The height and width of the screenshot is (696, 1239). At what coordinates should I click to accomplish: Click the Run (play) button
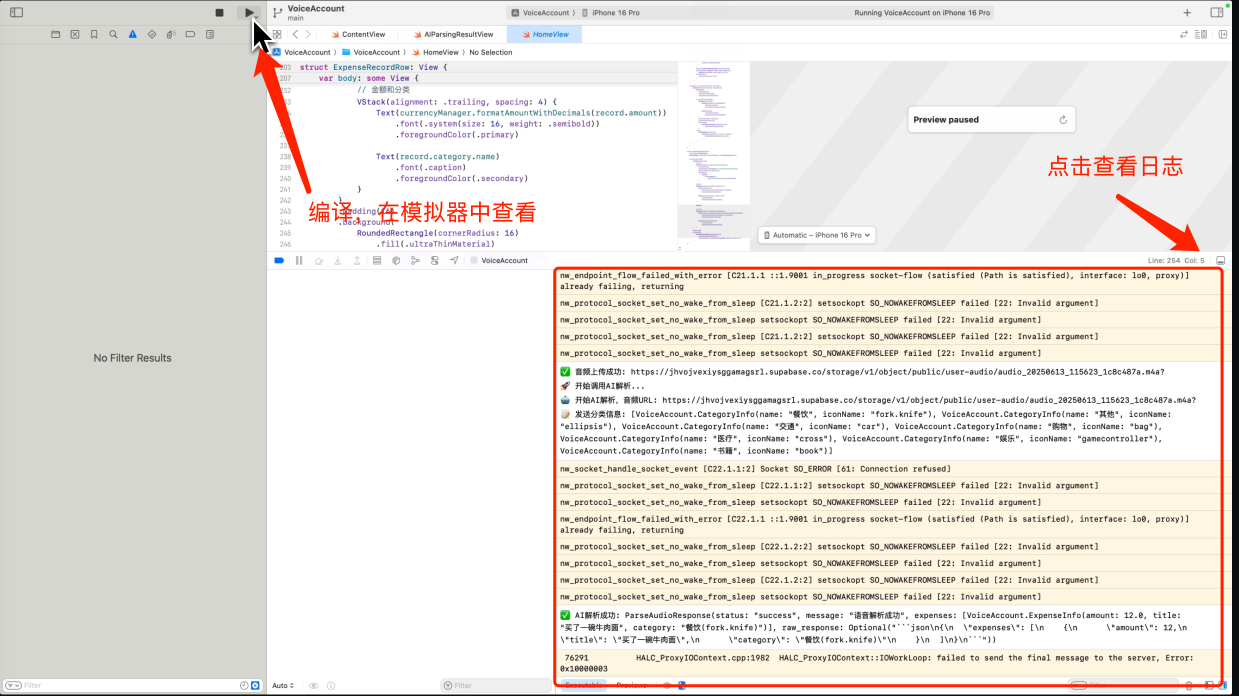click(249, 12)
